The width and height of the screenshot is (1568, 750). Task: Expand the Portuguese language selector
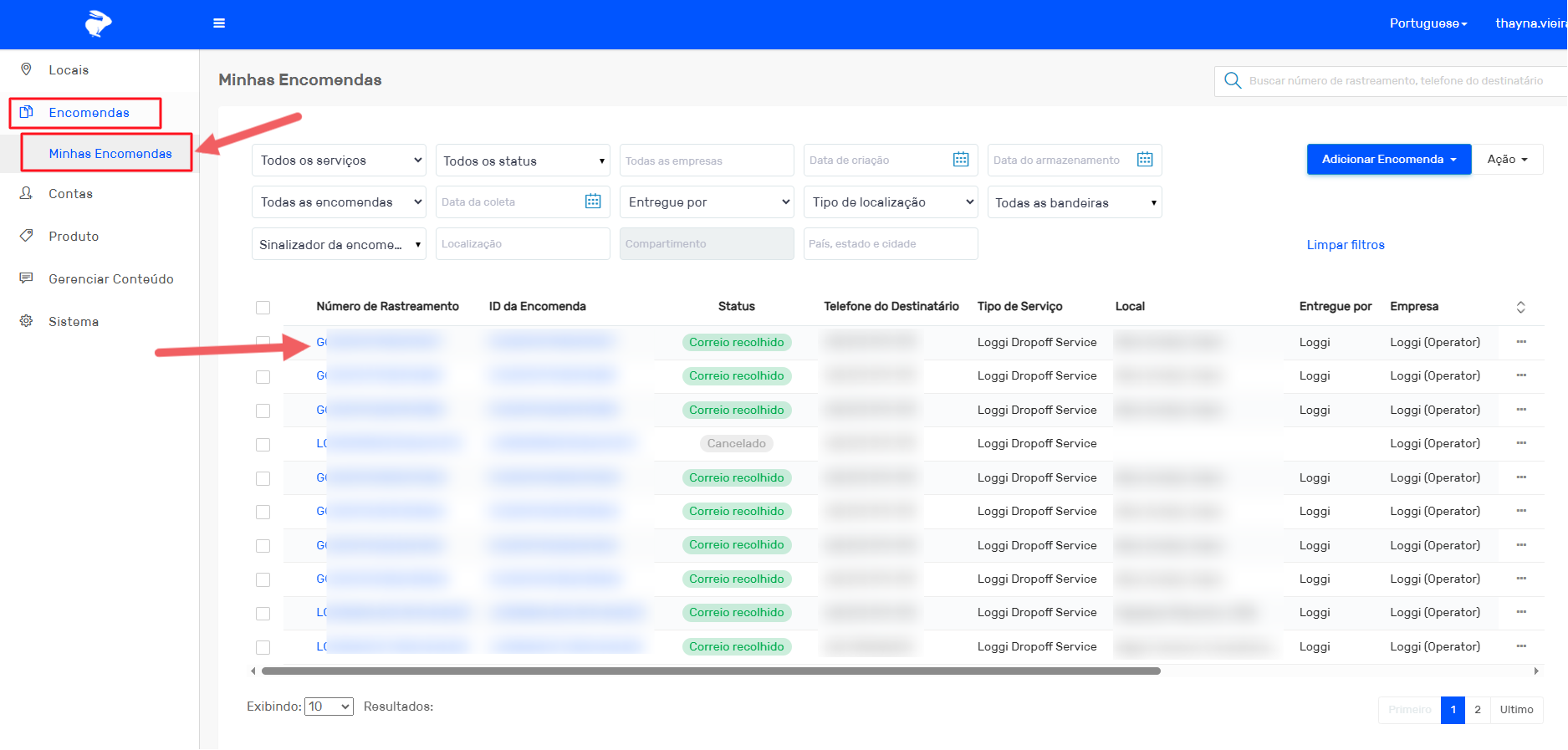pos(1428,23)
